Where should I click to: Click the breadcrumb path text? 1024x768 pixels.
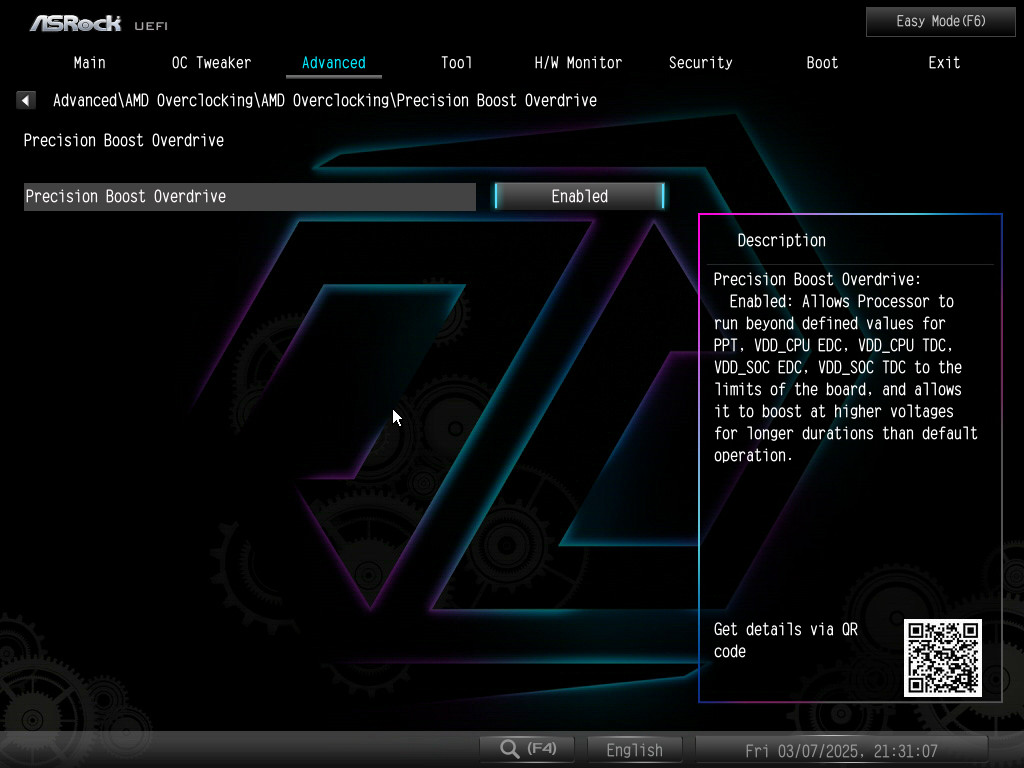coord(325,101)
